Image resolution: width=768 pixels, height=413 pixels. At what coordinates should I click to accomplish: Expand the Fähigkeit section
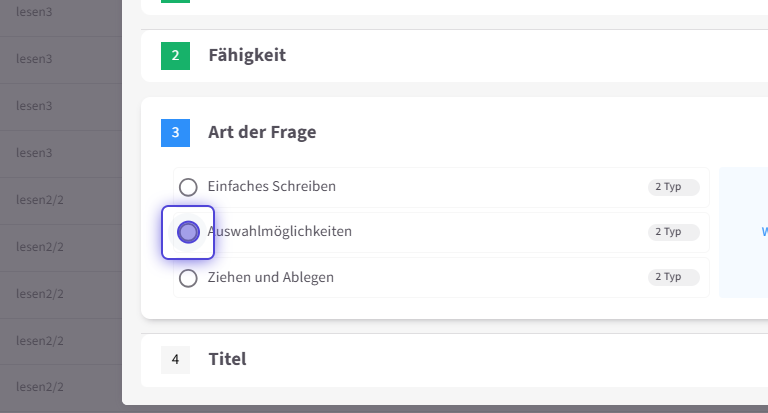pyautogui.click(x=247, y=56)
